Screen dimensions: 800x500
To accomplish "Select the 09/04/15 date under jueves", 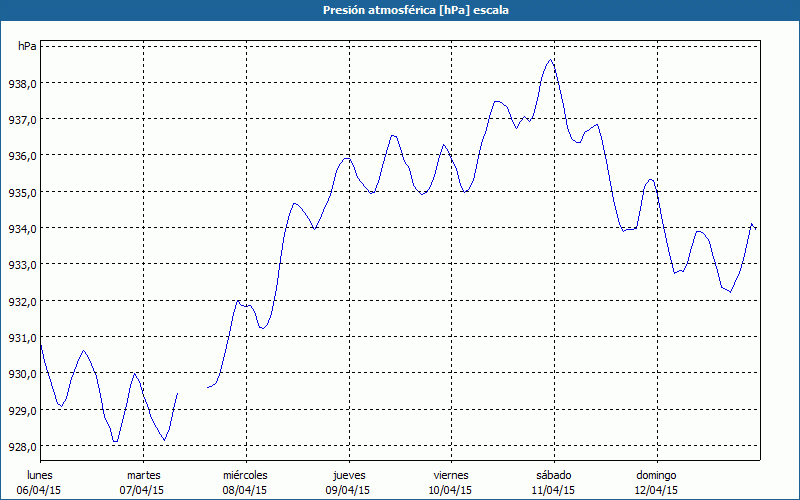I will pyautogui.click(x=348, y=490).
